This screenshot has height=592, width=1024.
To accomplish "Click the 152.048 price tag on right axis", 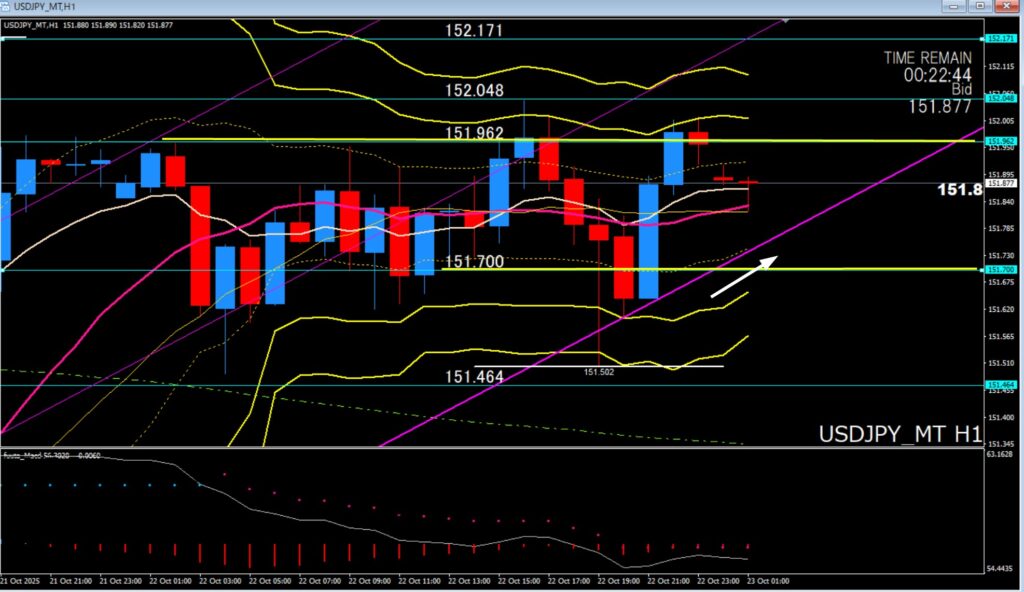I will [x=999, y=98].
